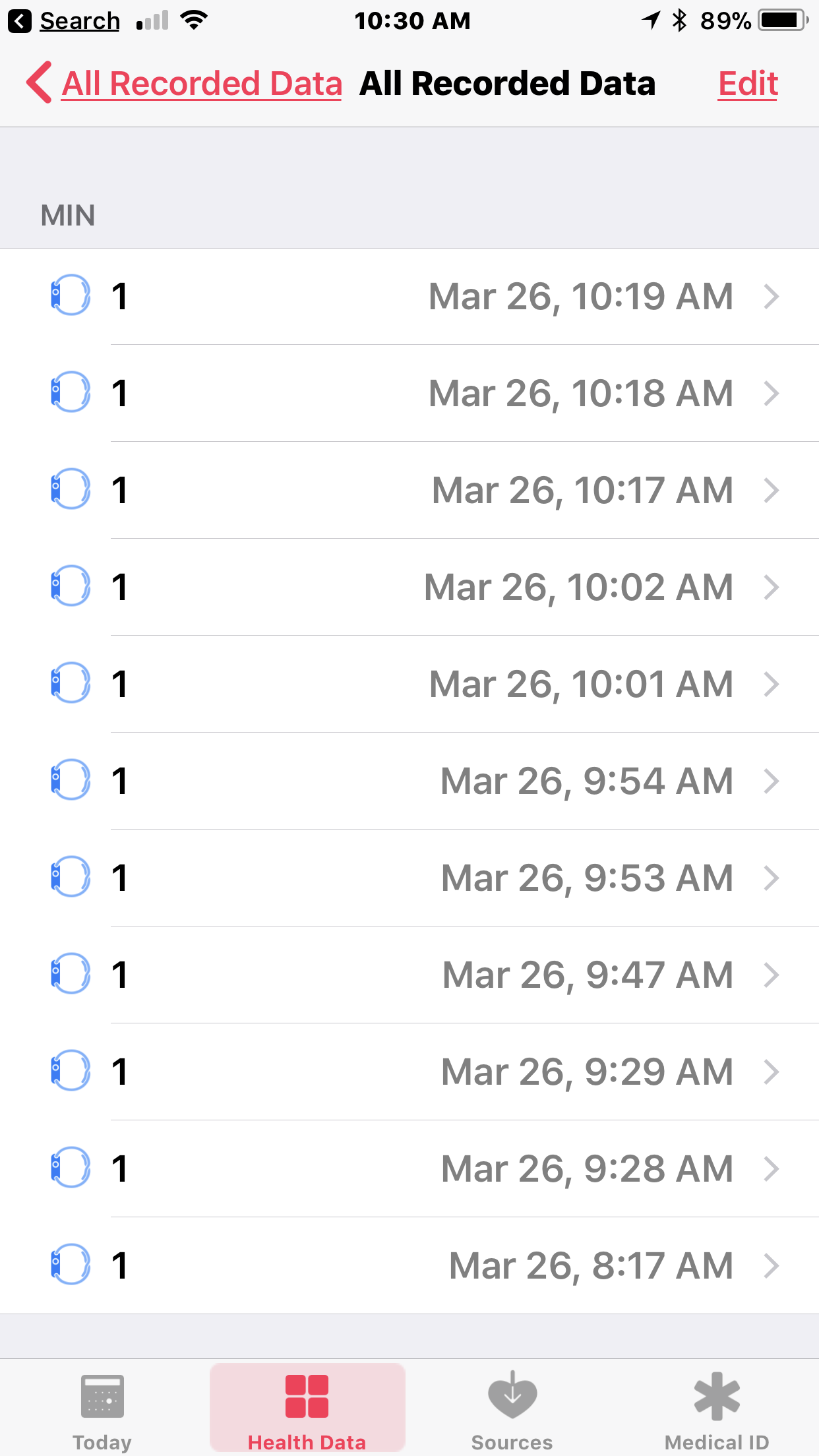Expand the Mar 26, 10:02 AM chevron
Image resolution: width=819 pixels, height=1456 pixels.
772,588
